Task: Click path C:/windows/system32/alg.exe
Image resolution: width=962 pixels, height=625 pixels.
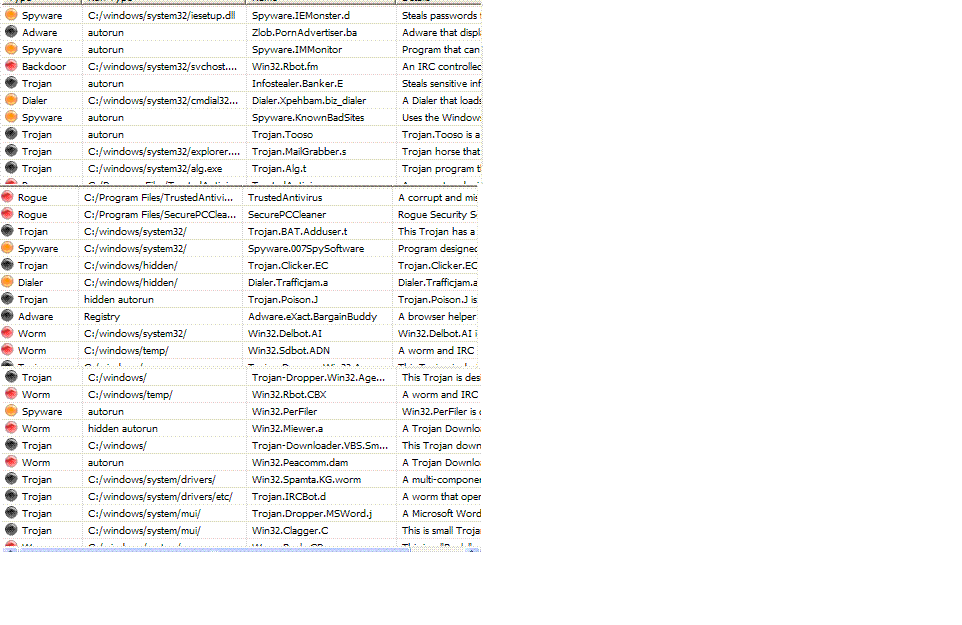Action: [155, 169]
